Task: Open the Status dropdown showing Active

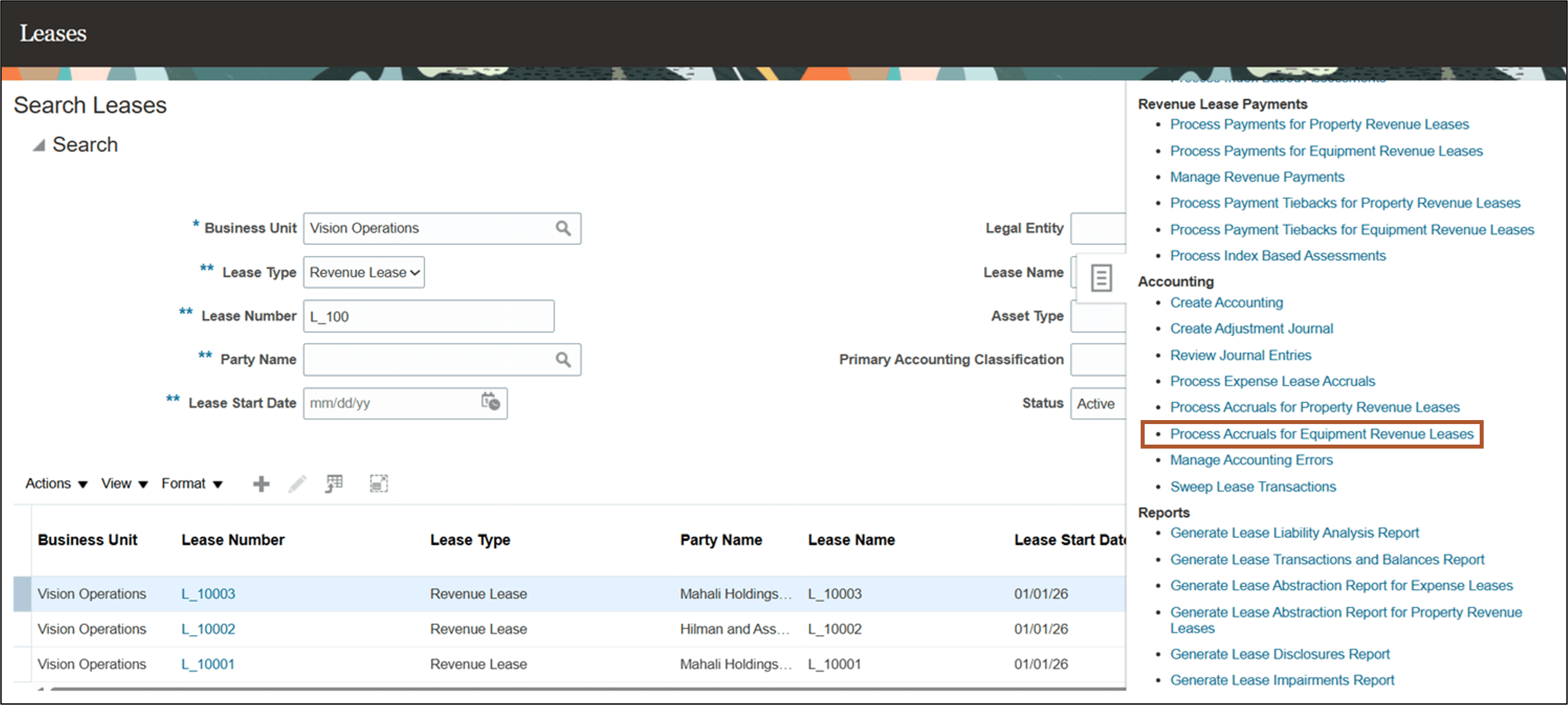Action: point(1098,403)
